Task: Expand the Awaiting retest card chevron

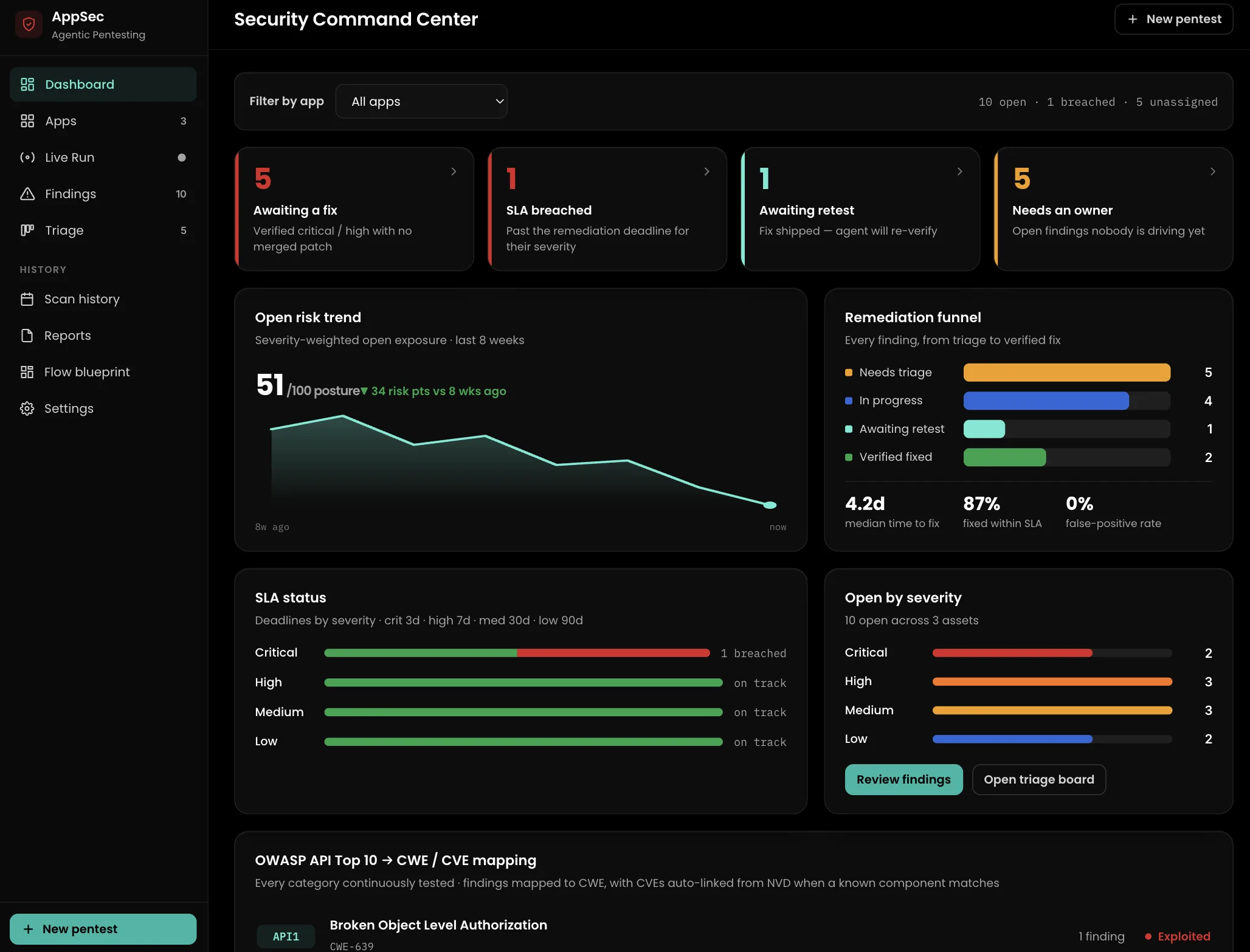Action: pyautogui.click(x=959, y=171)
